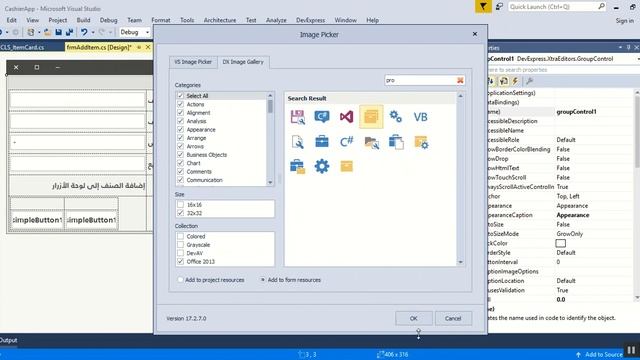
Task: Open the Analyze menu
Action: point(276,20)
